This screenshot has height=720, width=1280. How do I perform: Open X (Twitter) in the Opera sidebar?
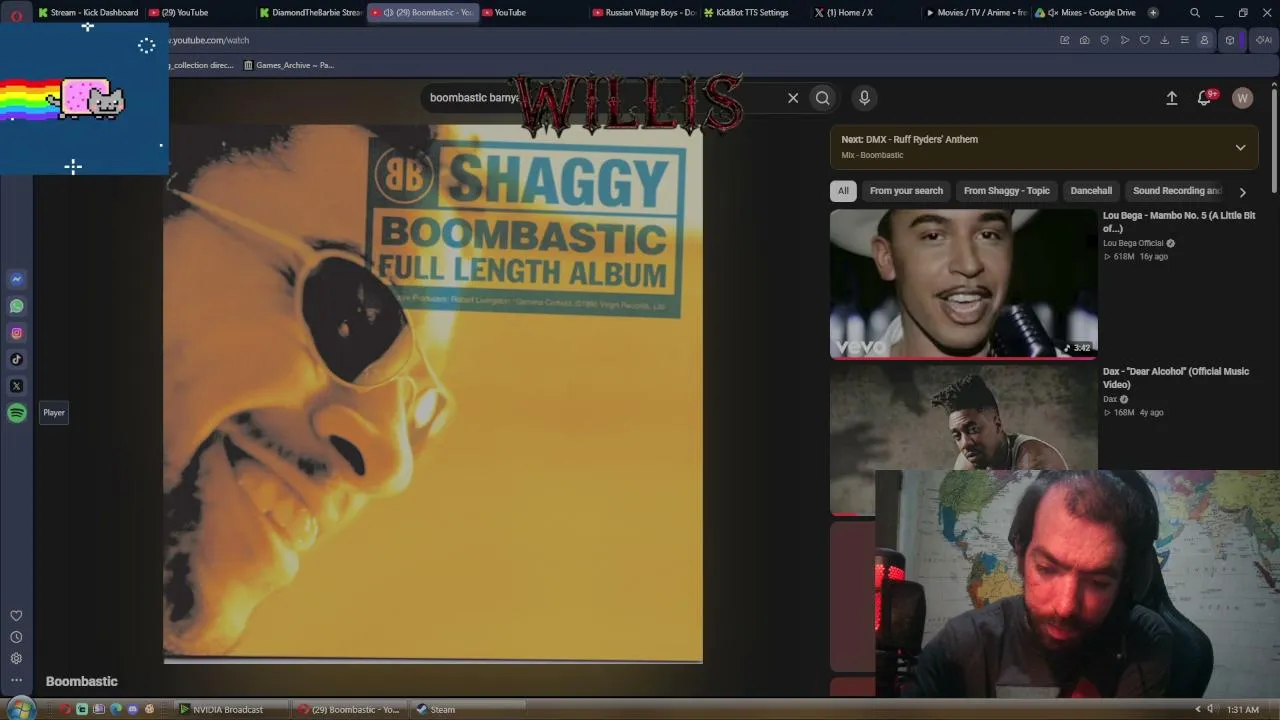click(x=16, y=386)
